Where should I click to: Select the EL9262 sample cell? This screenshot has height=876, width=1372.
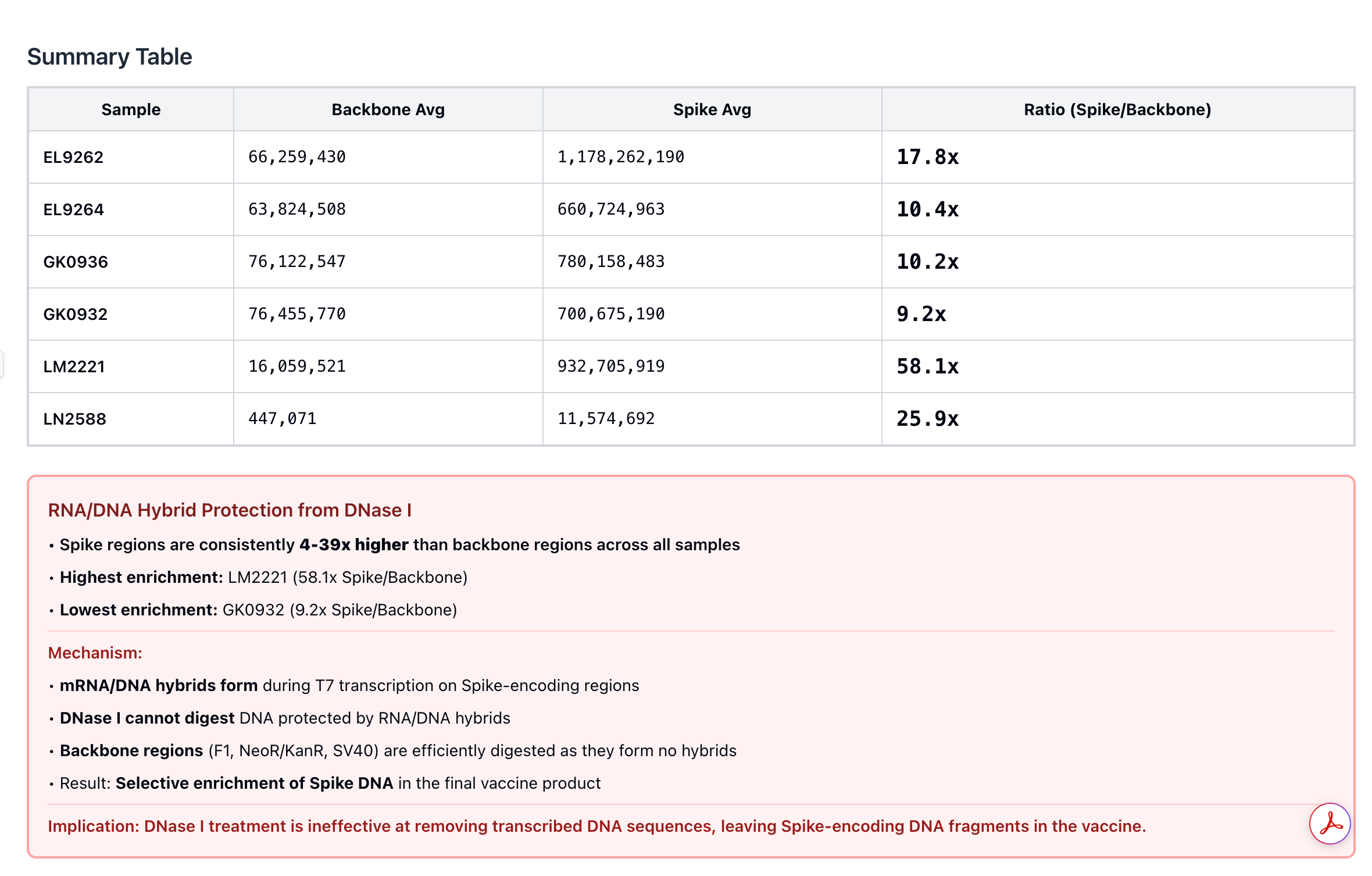coord(73,157)
